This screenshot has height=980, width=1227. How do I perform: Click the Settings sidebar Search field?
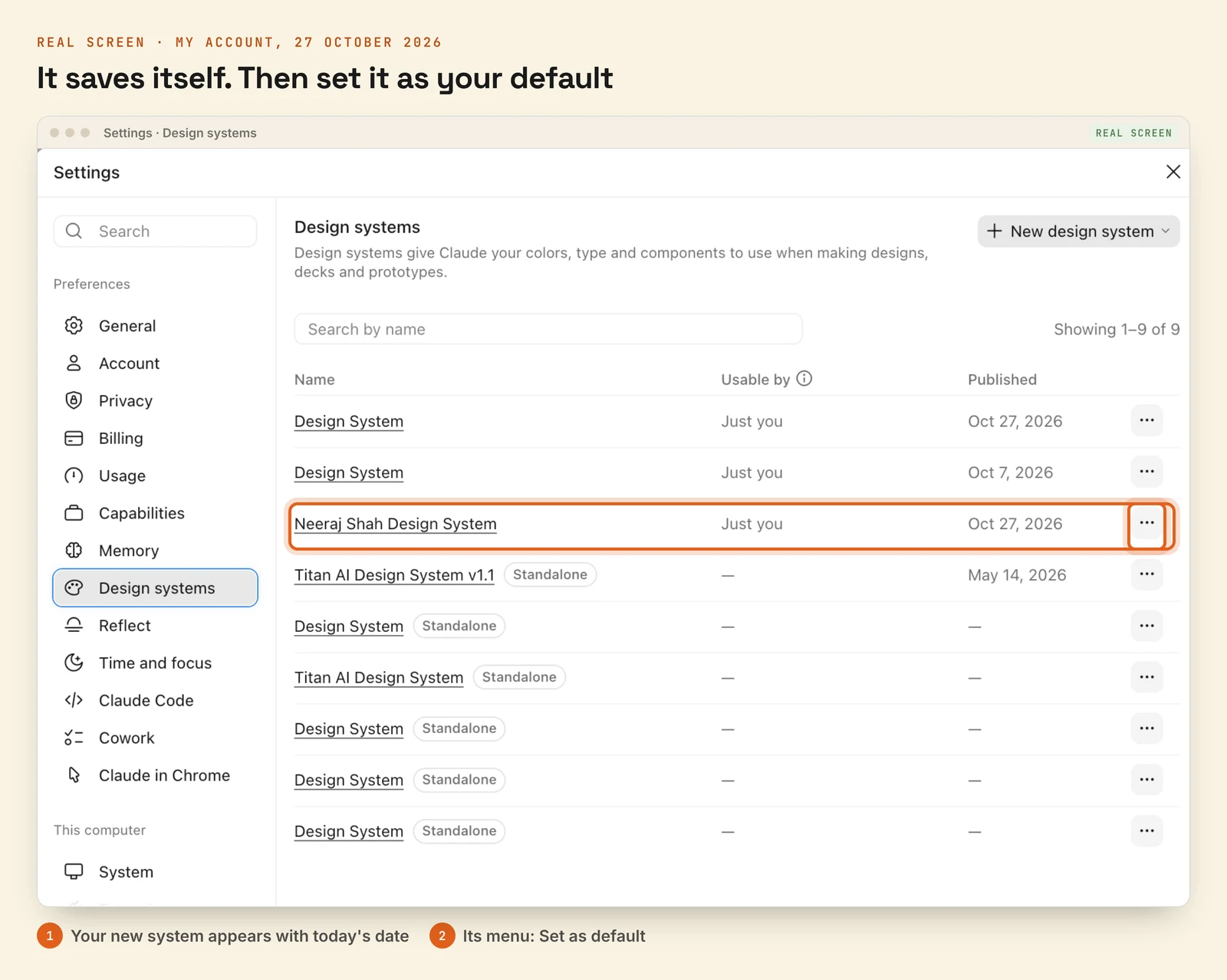coord(155,231)
